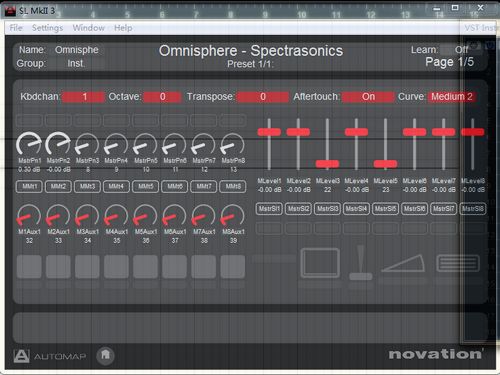Click the MstrSl3 button
This screenshot has height=375, width=500.
pos(327,209)
